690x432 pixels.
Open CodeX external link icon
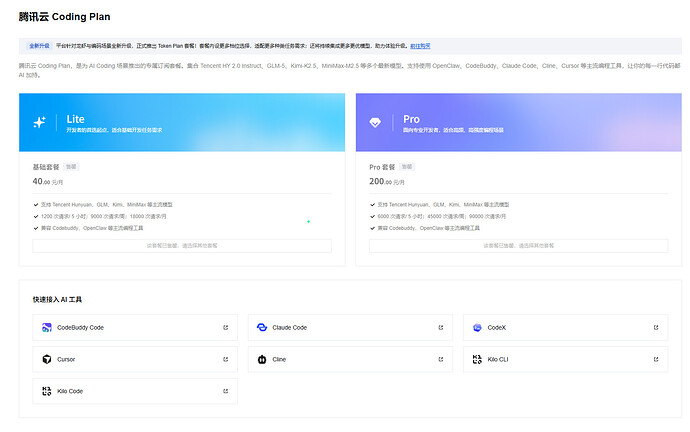656,327
